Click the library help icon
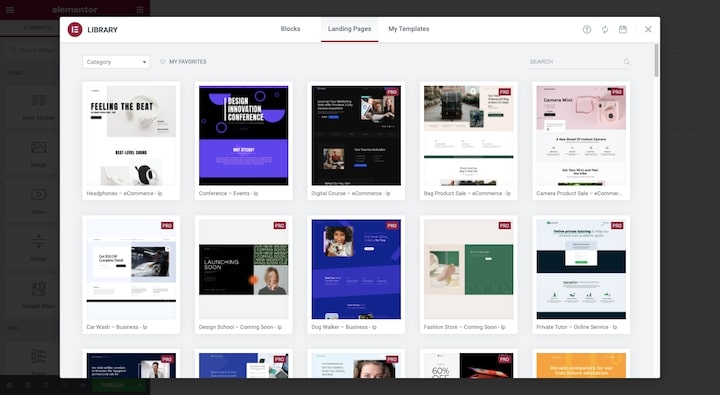 [587, 29]
